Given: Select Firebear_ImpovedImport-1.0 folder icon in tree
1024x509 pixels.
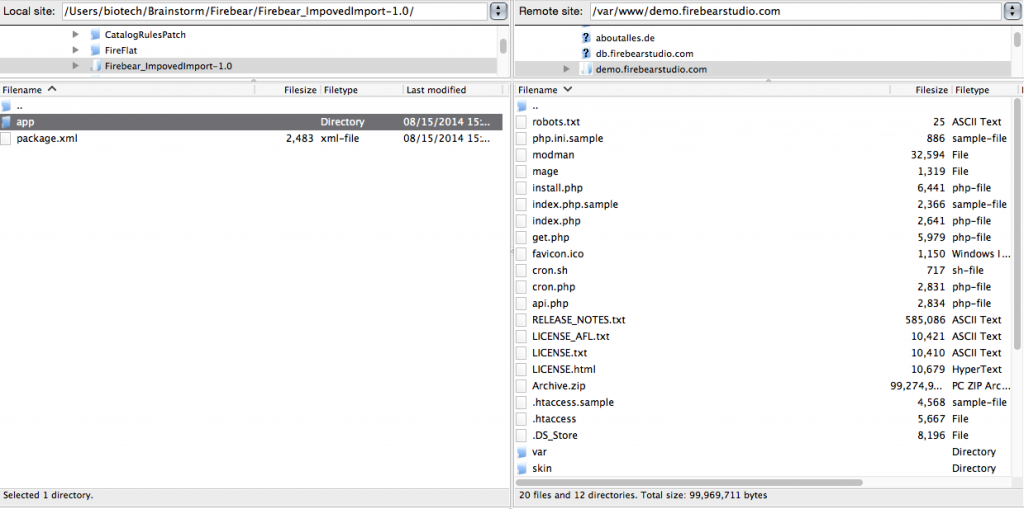Looking at the screenshot, I should [95, 66].
